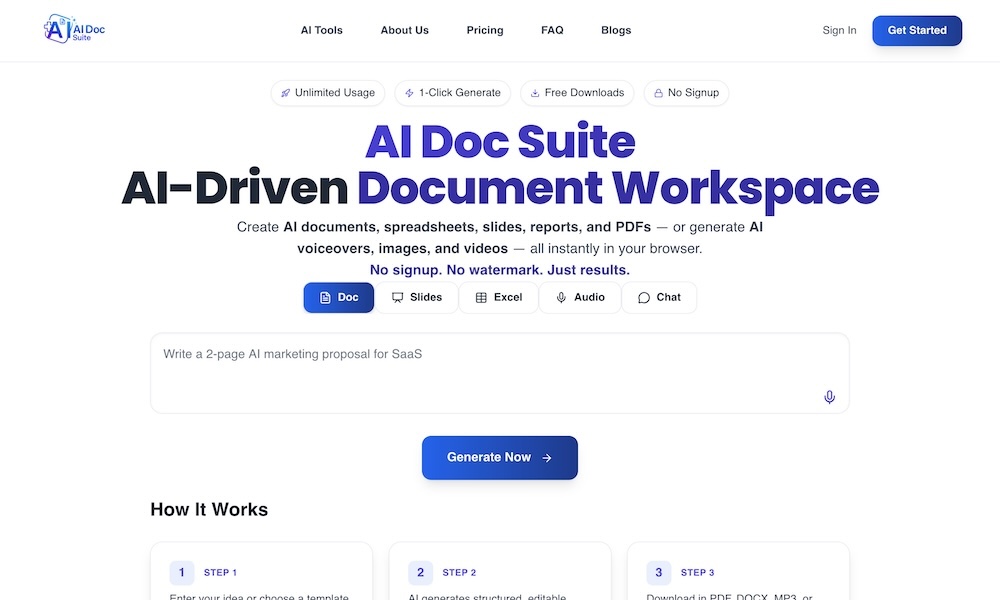Screen dimensions: 1000x600
Task: Select the Doc generation icon
Action: click(x=325, y=297)
